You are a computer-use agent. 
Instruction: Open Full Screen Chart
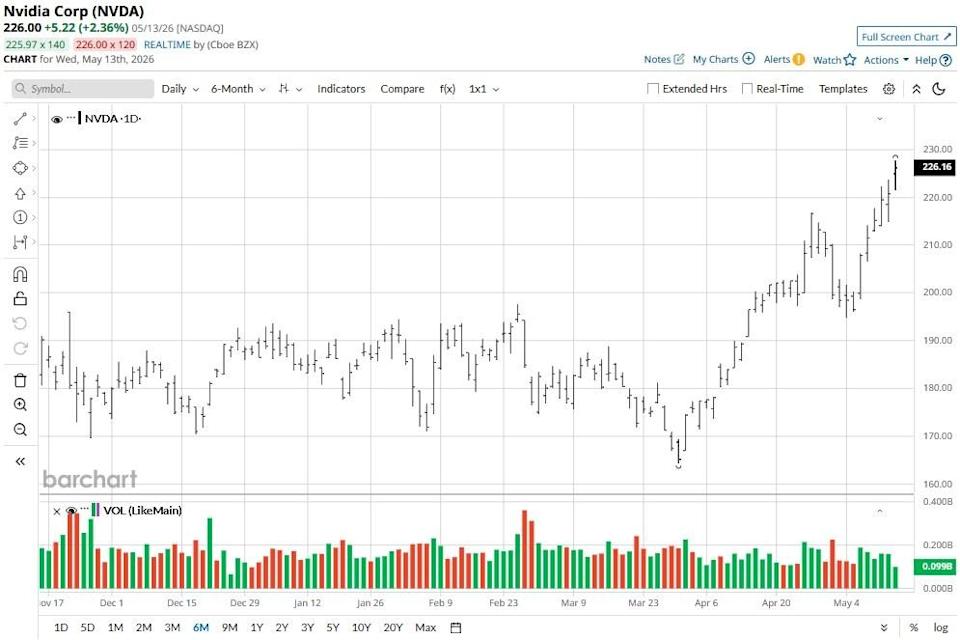click(906, 37)
